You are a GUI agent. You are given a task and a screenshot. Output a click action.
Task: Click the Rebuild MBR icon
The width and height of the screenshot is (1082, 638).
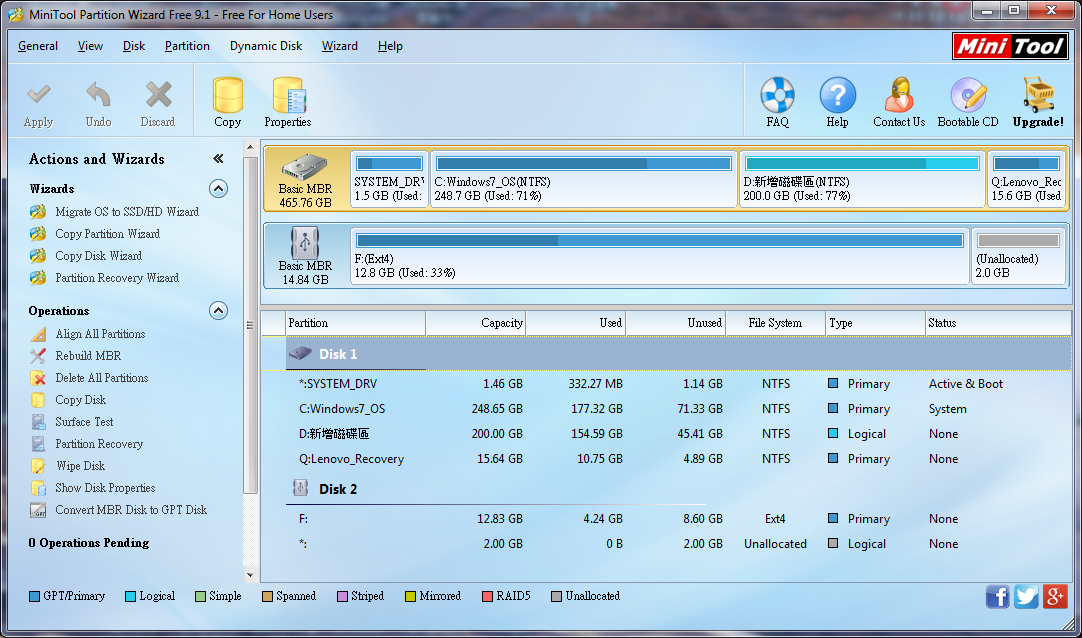click(38, 356)
